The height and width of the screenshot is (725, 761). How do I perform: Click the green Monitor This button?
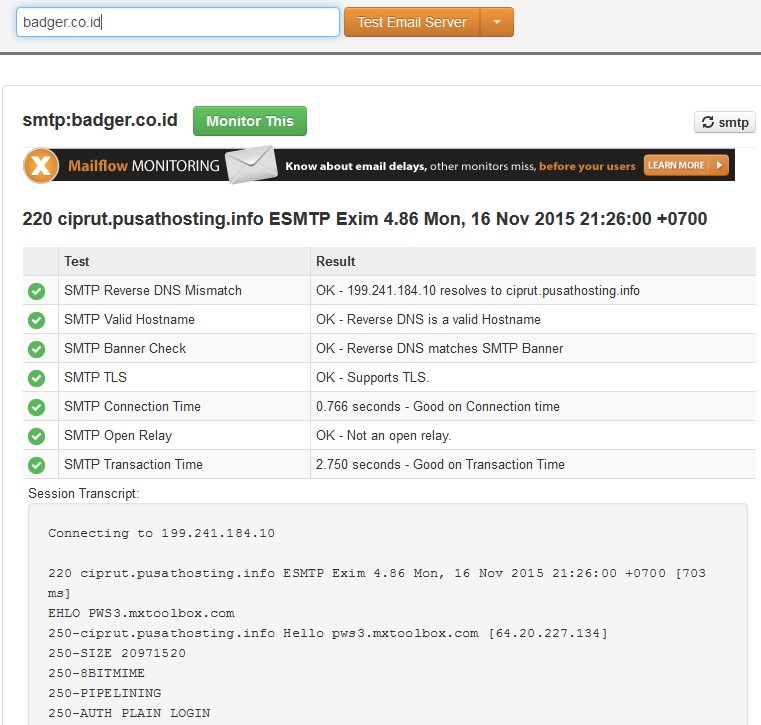pyautogui.click(x=249, y=121)
